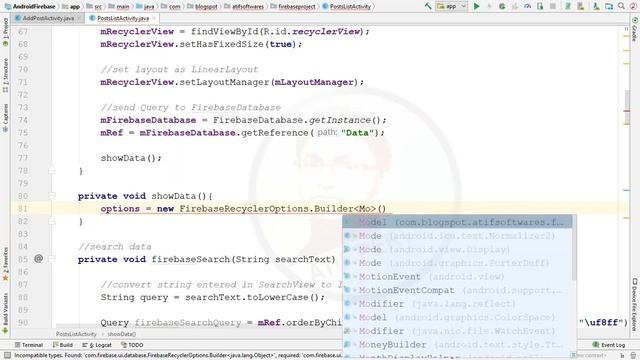Click the Apply Changes lightning icon
640x360 pixels.
[489, 6]
